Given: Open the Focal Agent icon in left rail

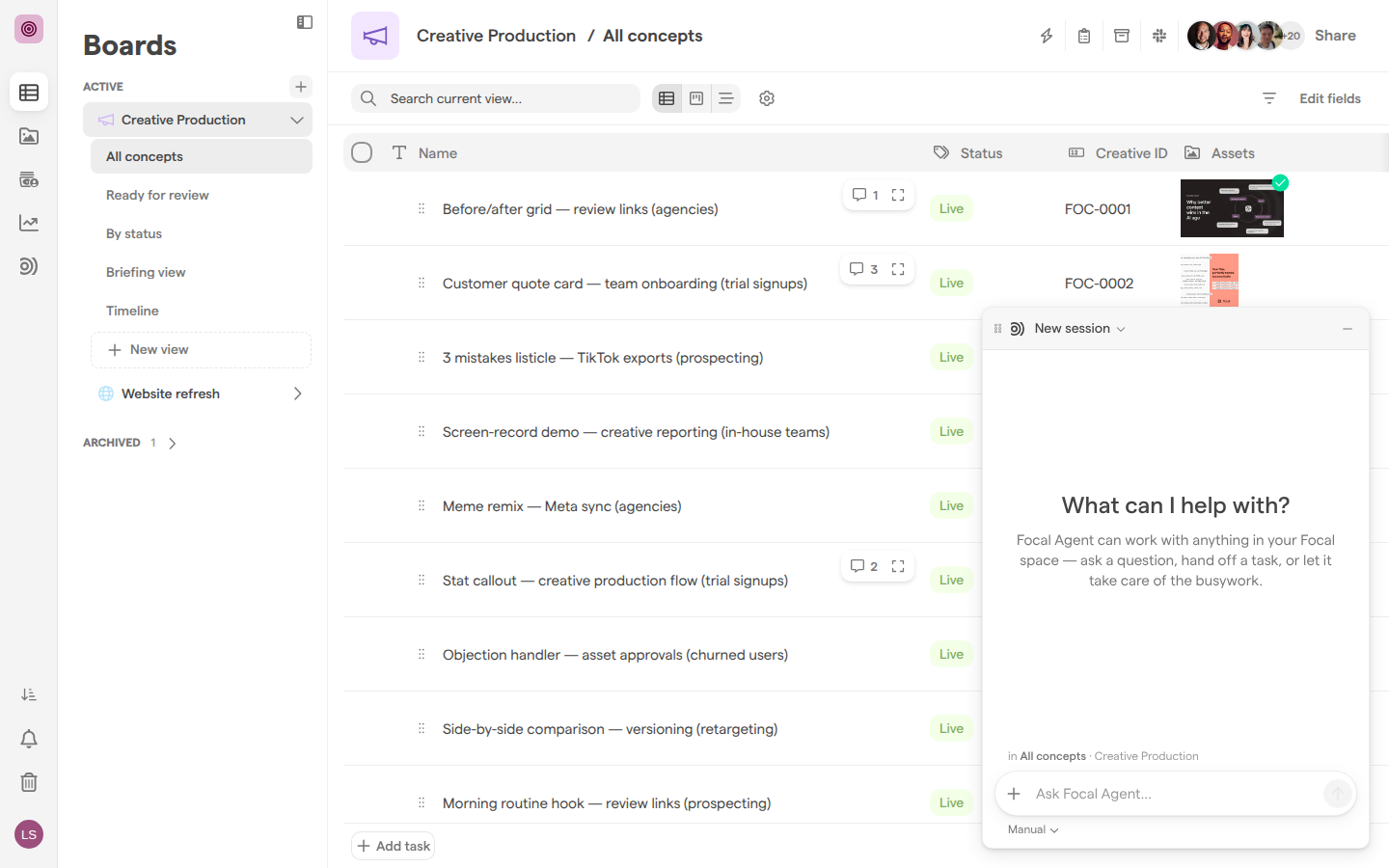Looking at the screenshot, I should [x=29, y=266].
